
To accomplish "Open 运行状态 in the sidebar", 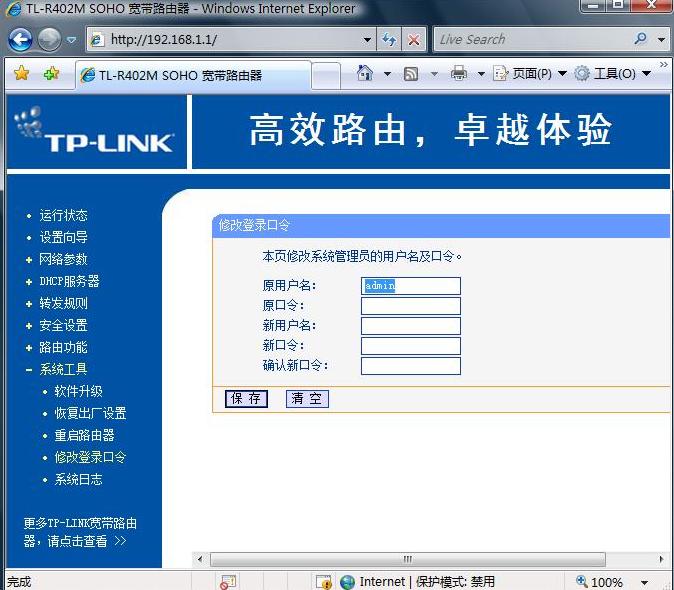I will pyautogui.click(x=64, y=215).
